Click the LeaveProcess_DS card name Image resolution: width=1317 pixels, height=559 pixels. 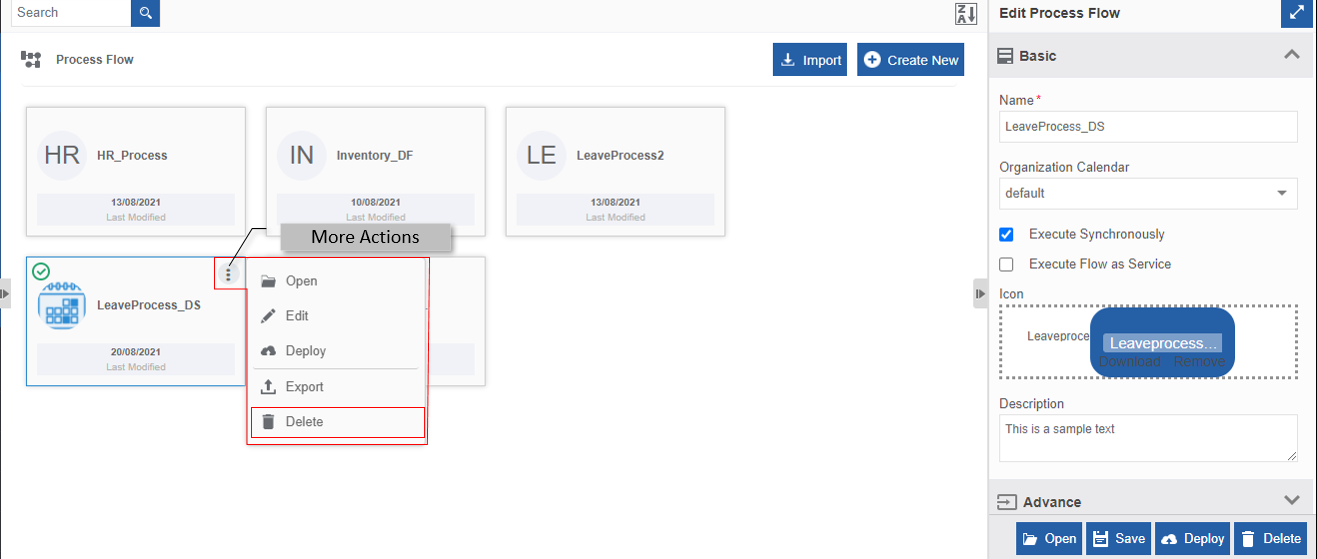click(x=149, y=305)
